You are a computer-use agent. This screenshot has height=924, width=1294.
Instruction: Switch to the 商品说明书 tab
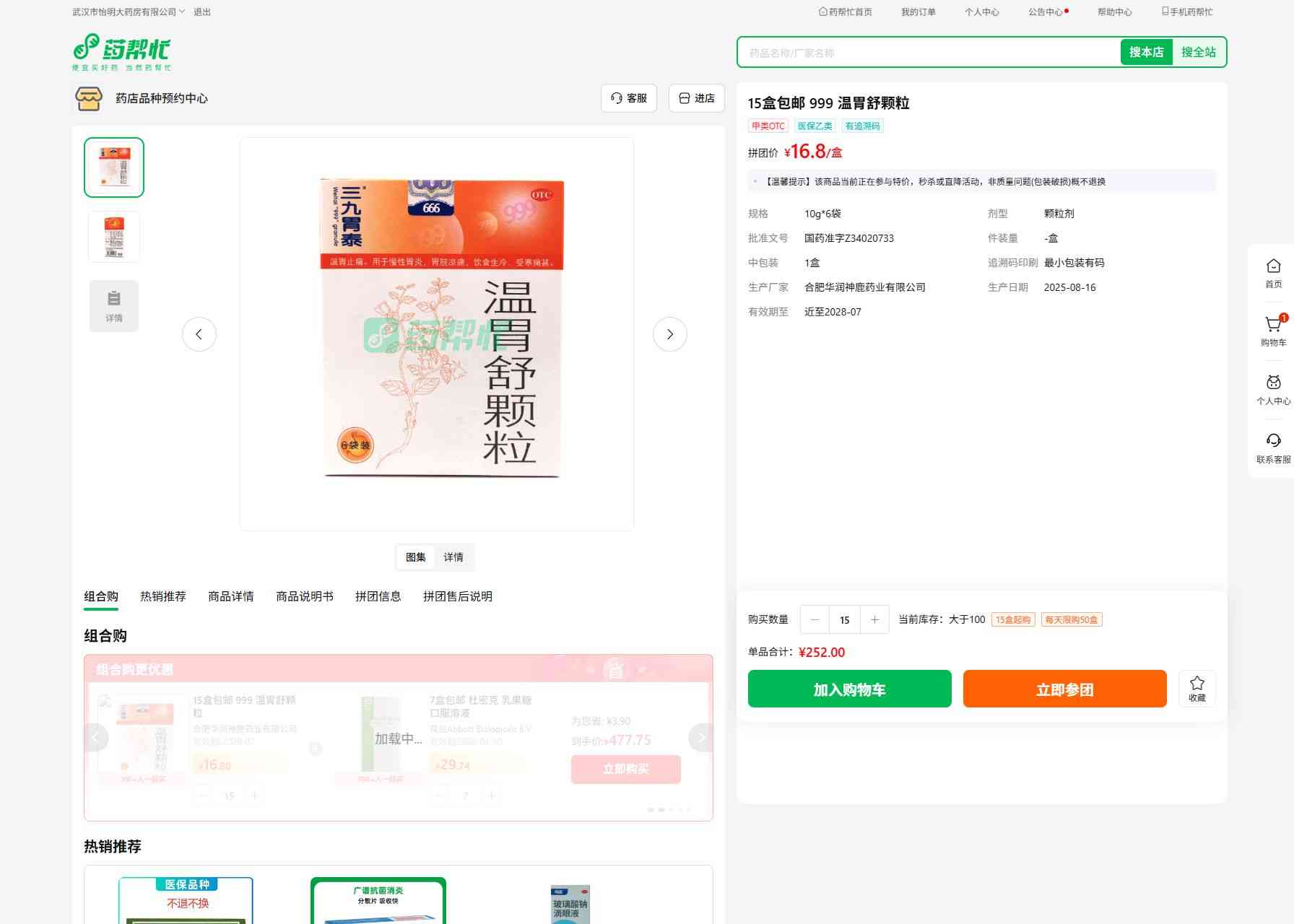(x=304, y=596)
